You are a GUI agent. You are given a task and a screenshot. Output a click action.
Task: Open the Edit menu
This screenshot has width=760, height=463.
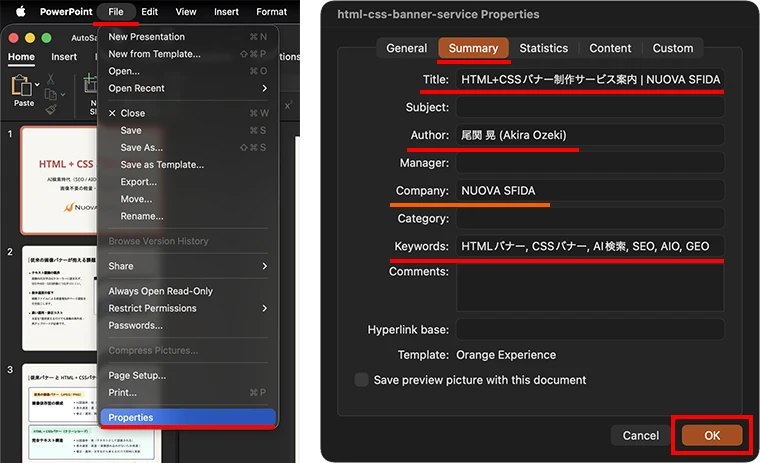pyautogui.click(x=149, y=12)
